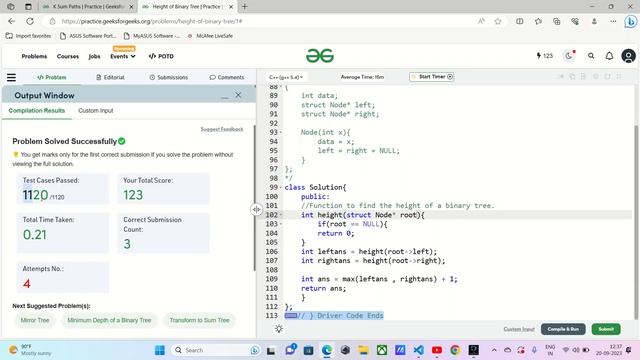
Task: Open Windows Start menu
Action: click(x=160, y=350)
